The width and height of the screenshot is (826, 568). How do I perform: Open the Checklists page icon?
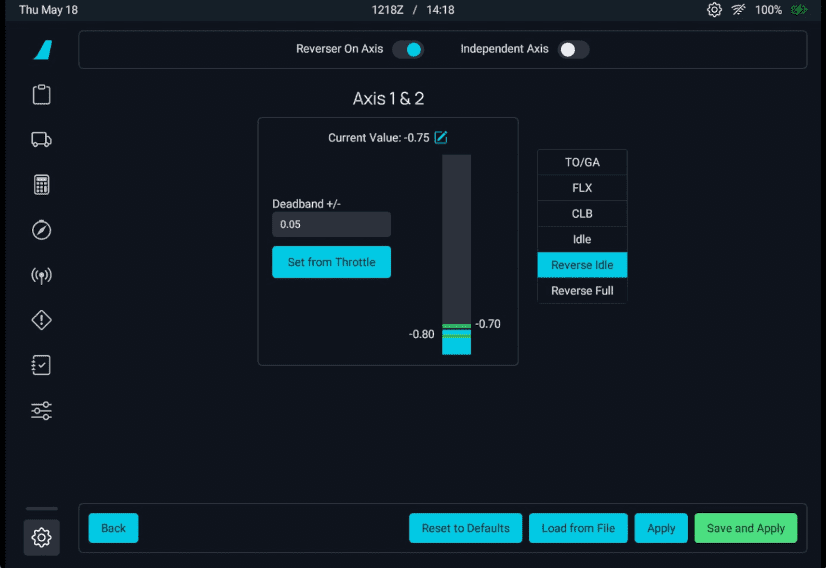(x=41, y=366)
